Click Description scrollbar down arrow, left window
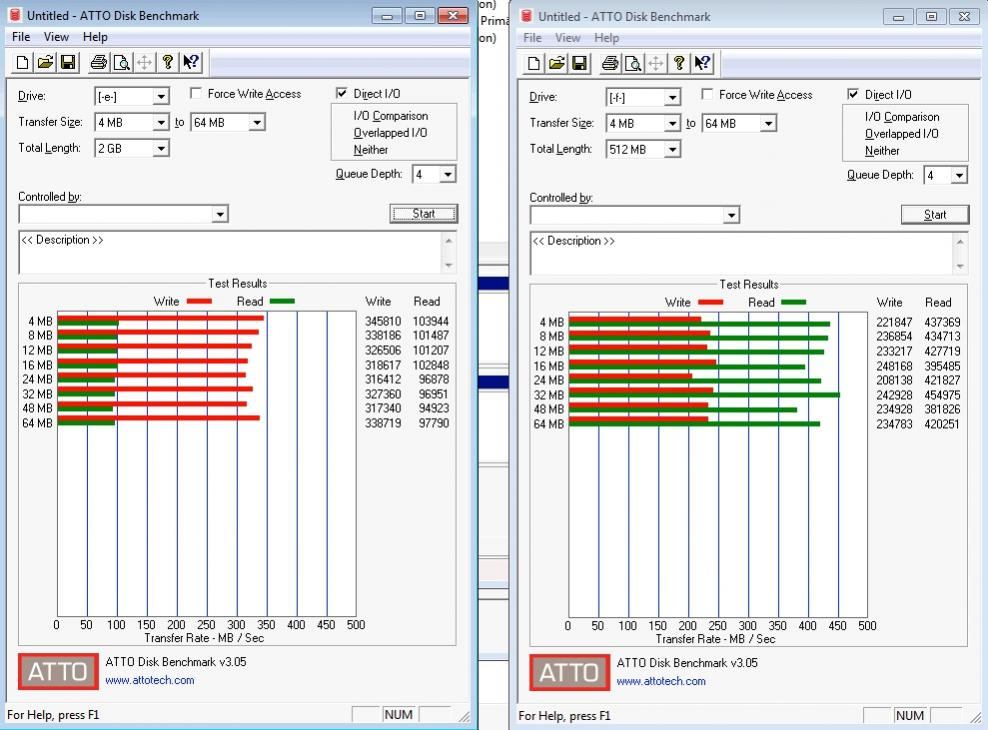The width and height of the screenshot is (988, 730). 449,265
